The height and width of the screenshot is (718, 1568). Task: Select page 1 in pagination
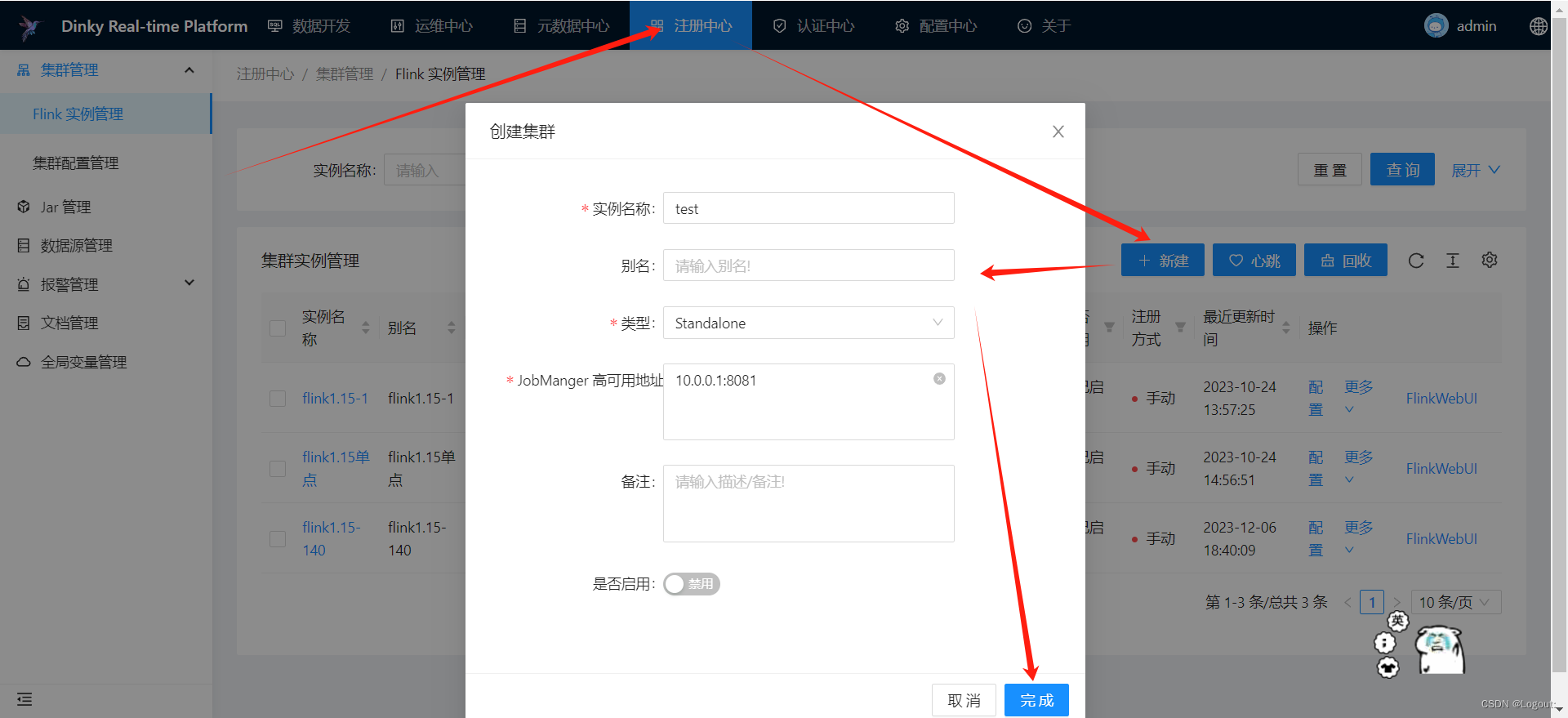tap(1372, 603)
